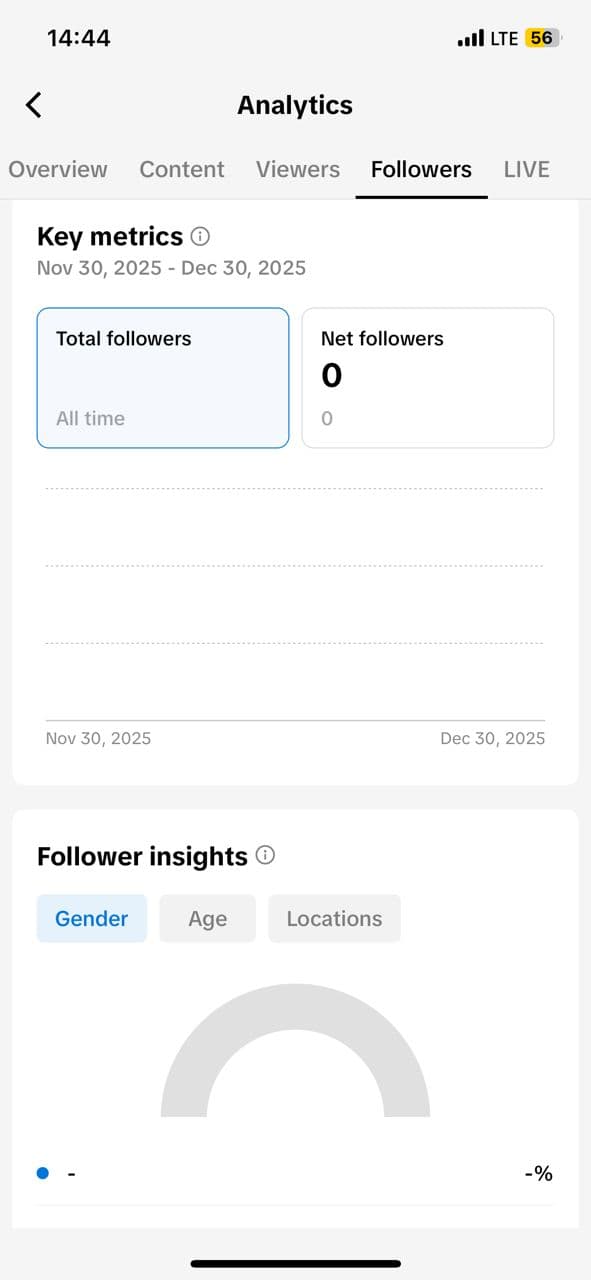Select the Locations insight filter
The width and height of the screenshot is (591, 1280).
pyautogui.click(x=334, y=918)
